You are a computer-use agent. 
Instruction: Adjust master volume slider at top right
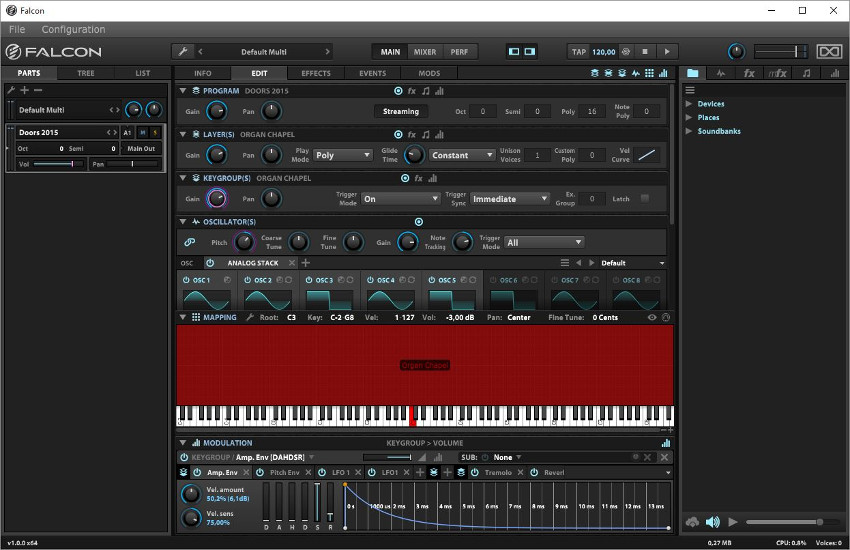click(781, 51)
